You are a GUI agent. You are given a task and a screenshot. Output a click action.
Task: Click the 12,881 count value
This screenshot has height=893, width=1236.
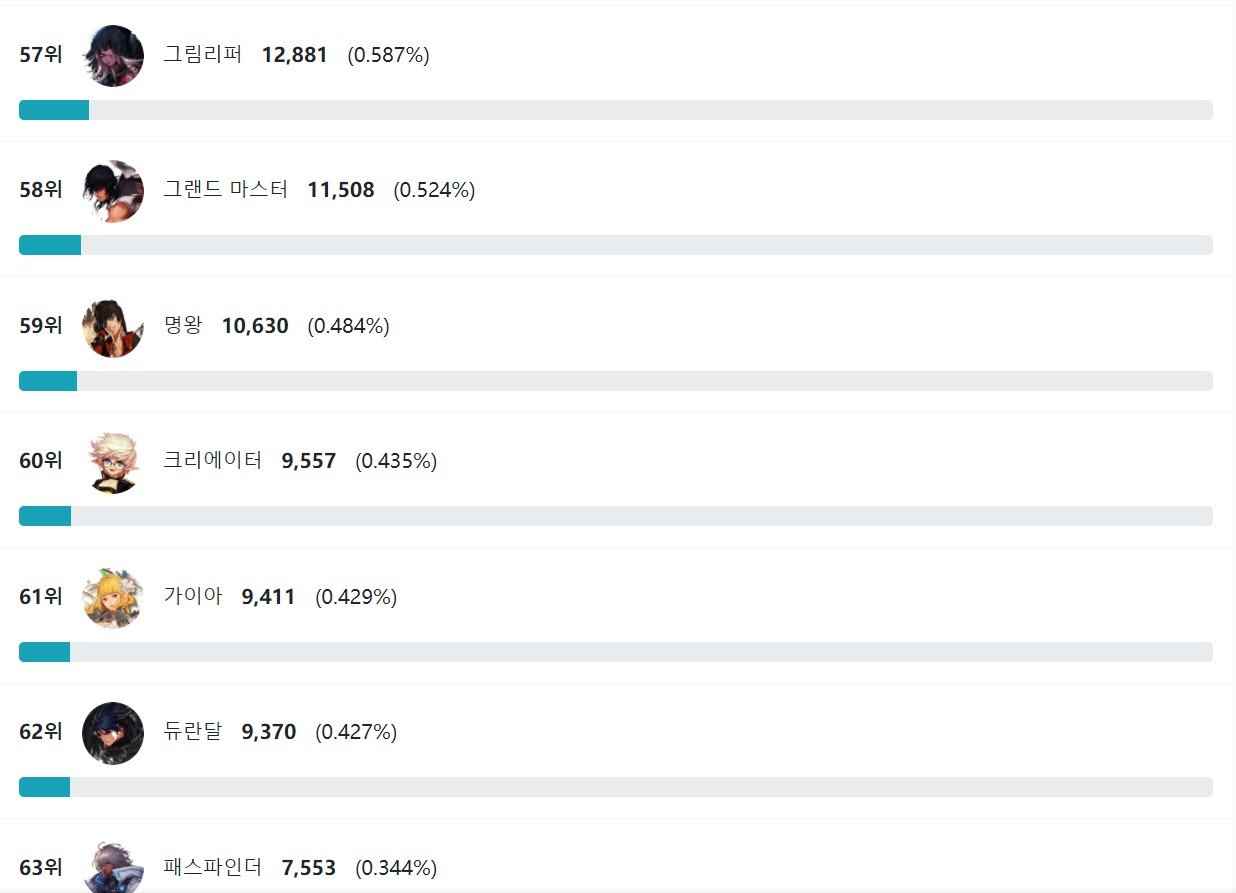tap(294, 55)
